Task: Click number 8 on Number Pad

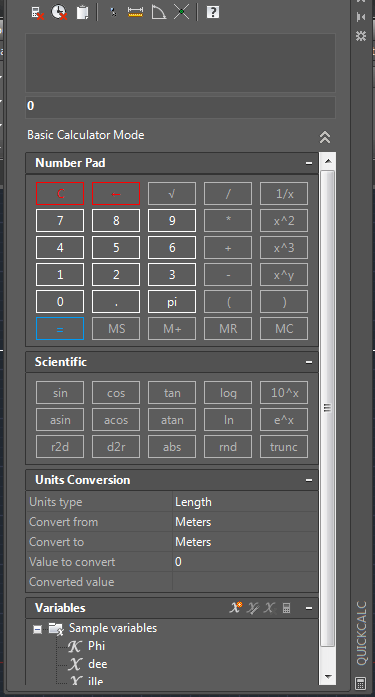Action: tap(116, 221)
